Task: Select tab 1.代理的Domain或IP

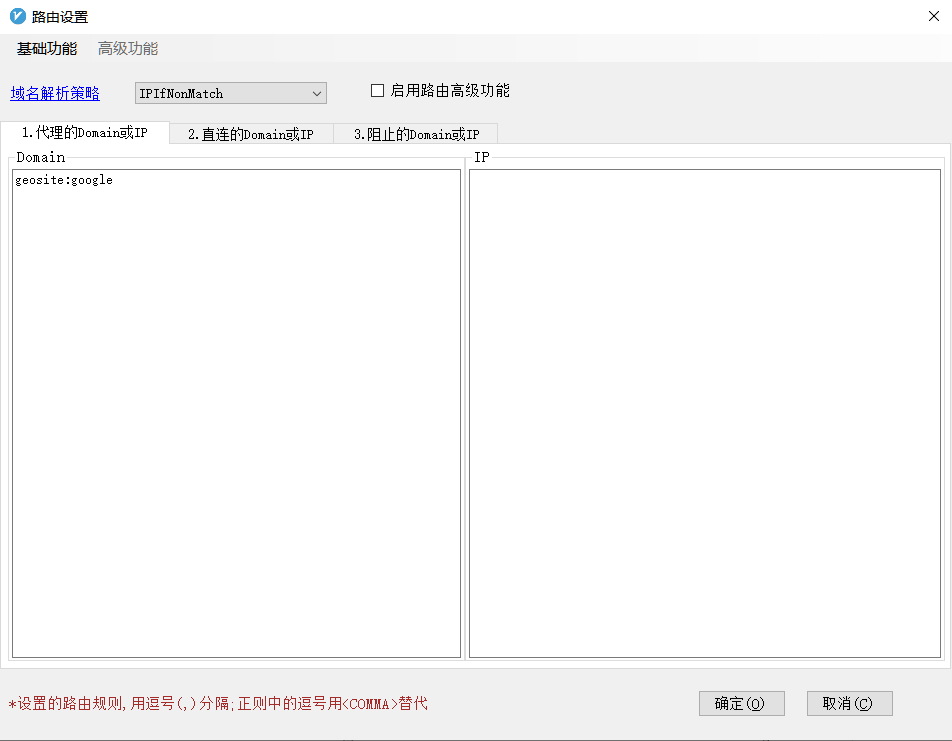Action: 85,132
